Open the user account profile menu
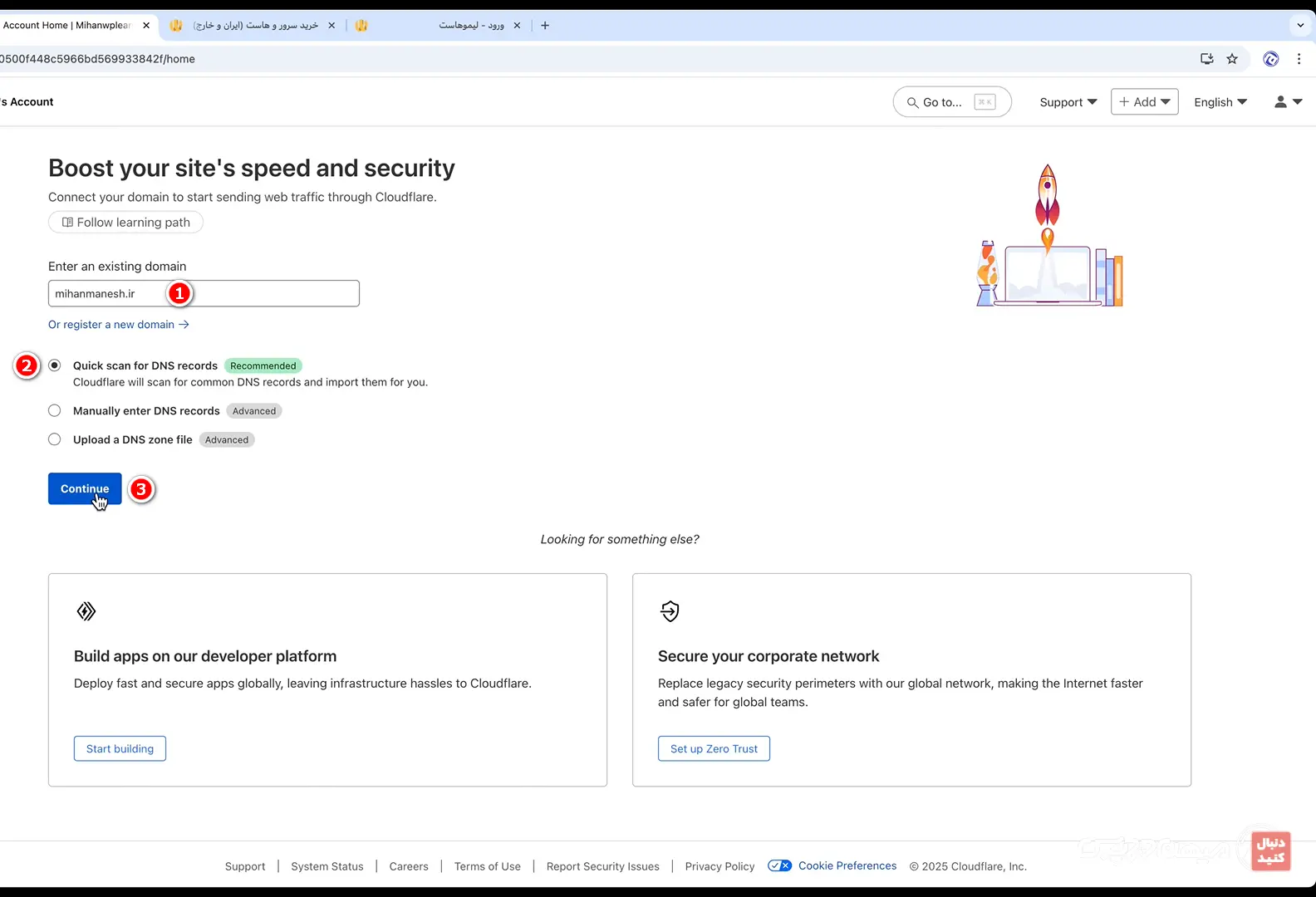Image resolution: width=1316 pixels, height=897 pixels. click(x=1288, y=101)
